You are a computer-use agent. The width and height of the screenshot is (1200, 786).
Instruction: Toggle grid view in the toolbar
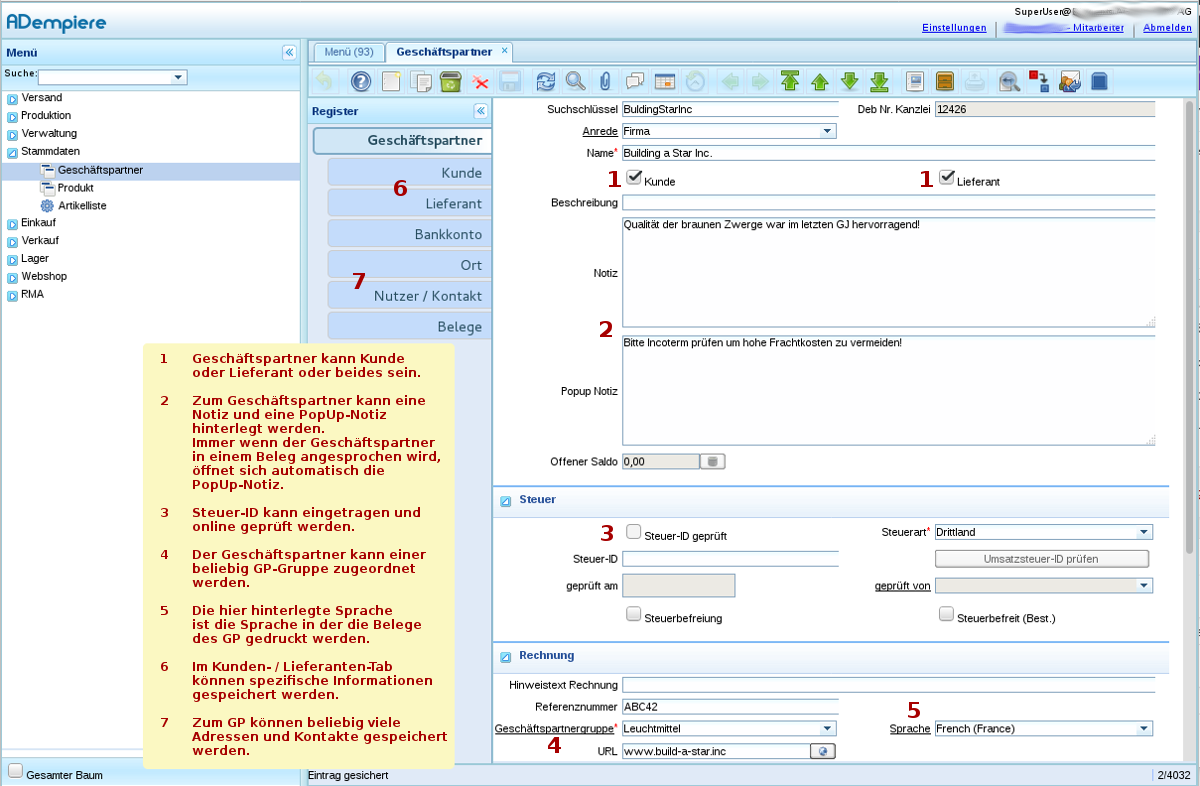click(665, 82)
